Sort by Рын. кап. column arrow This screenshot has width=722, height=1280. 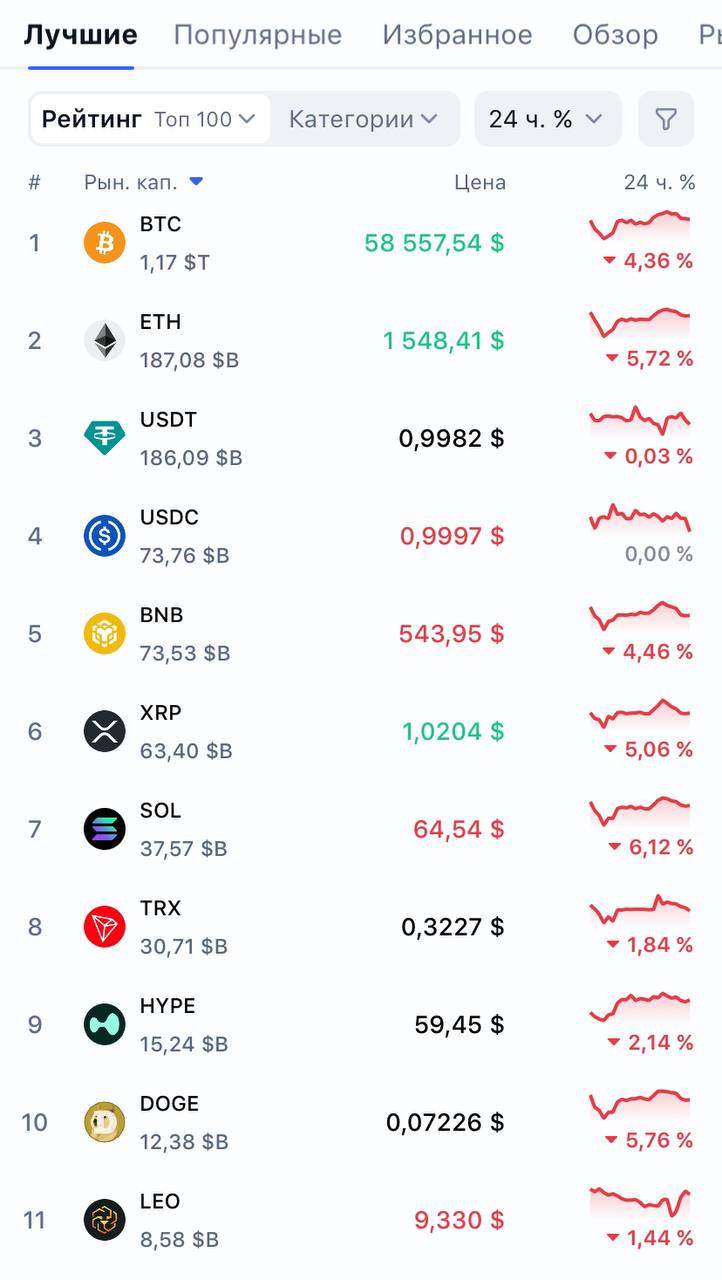[x=196, y=181]
